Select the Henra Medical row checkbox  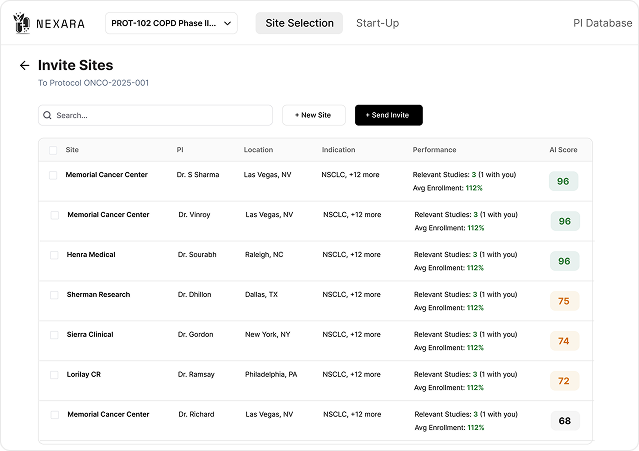click(x=54, y=255)
